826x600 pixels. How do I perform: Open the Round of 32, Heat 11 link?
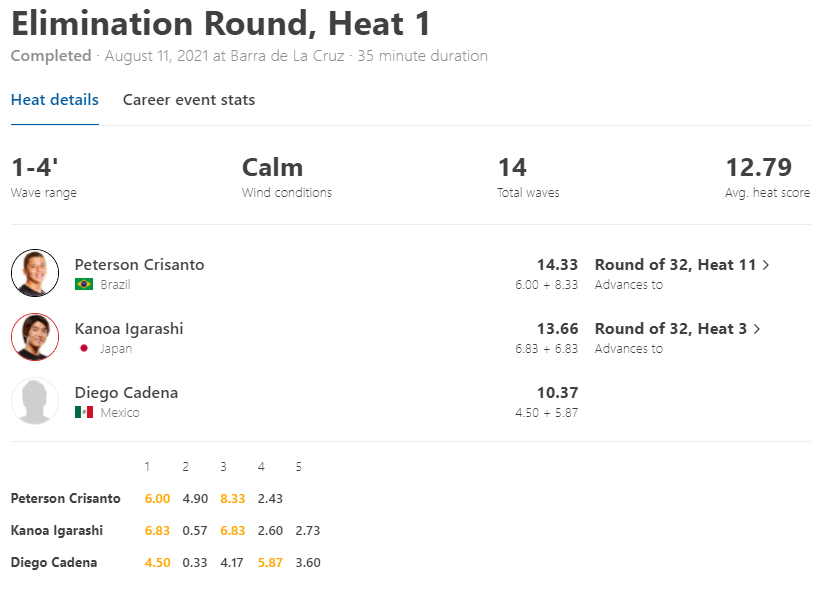[675, 265]
